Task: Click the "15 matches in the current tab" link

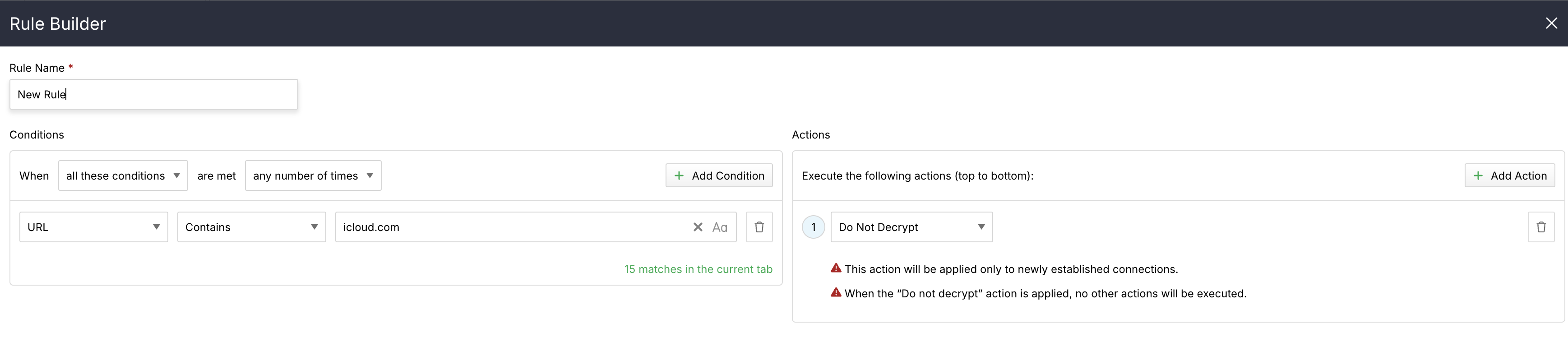Action: [698, 269]
